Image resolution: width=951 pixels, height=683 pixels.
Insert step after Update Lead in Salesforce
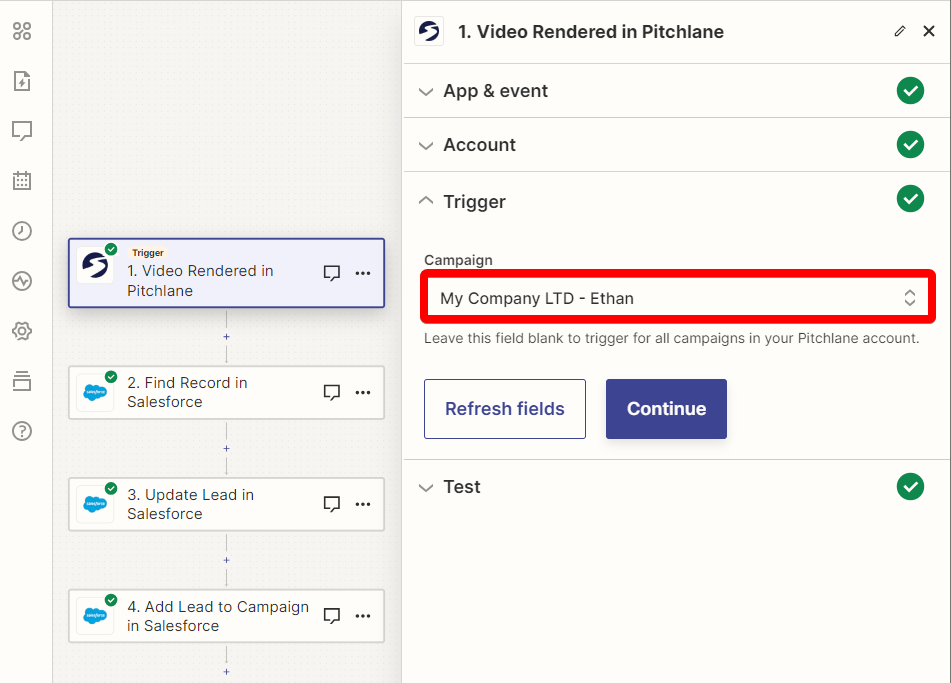226,560
